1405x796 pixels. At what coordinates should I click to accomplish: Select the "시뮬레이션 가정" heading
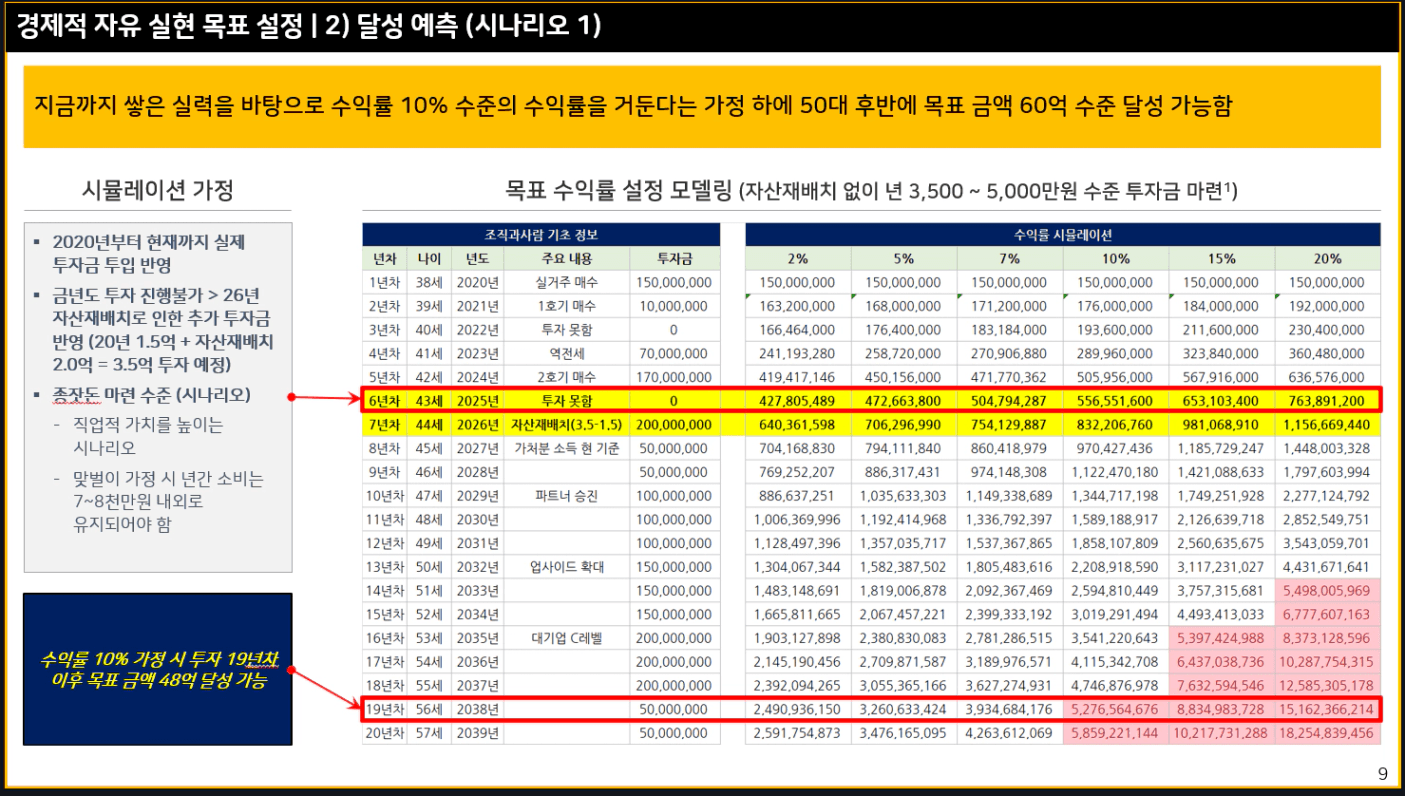click(x=158, y=190)
